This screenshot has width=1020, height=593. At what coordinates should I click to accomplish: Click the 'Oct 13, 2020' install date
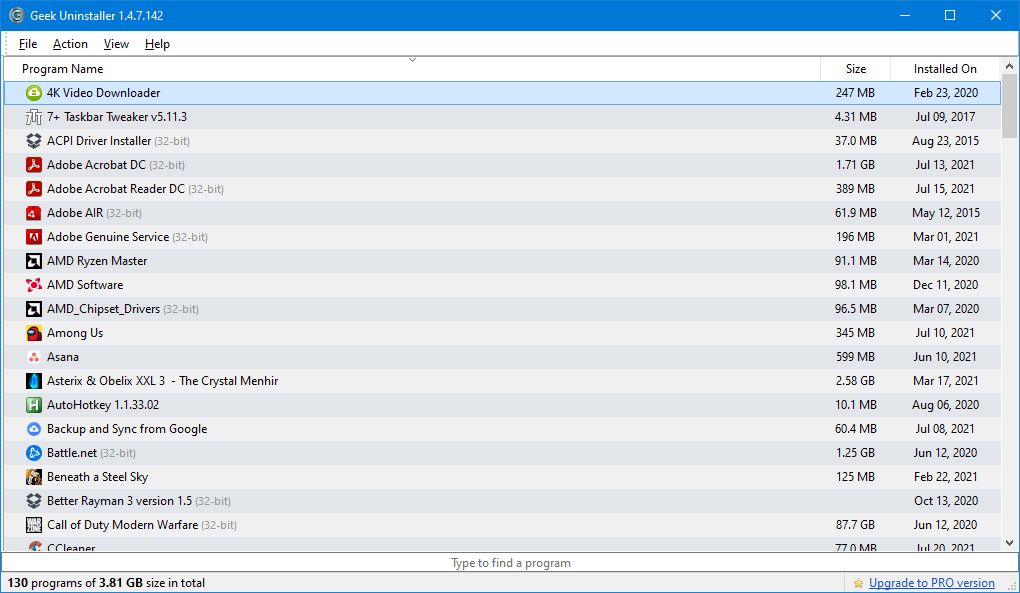point(946,501)
